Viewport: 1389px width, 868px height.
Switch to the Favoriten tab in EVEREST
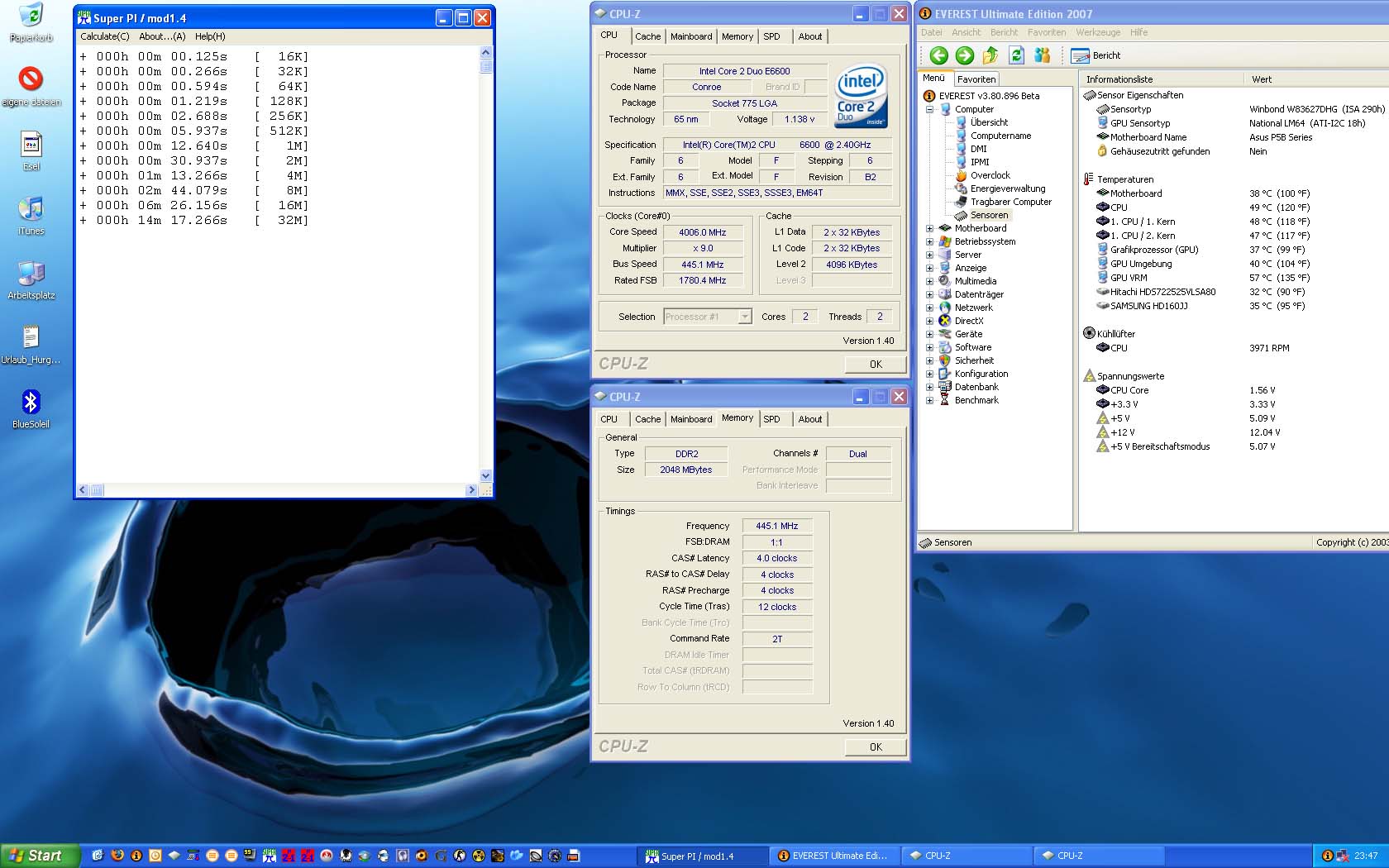[976, 79]
